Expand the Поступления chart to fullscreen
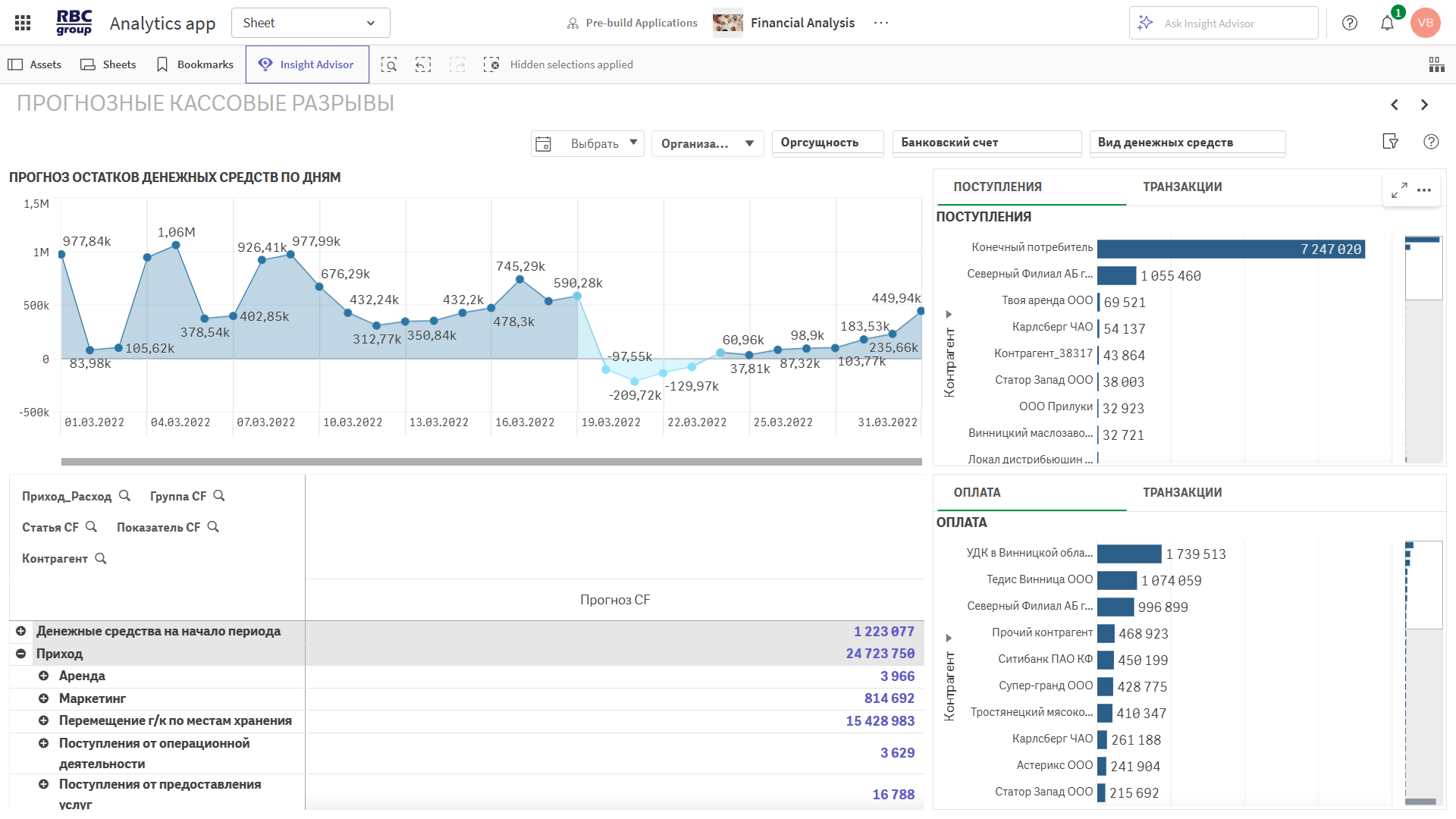Viewport: 1456px width, 819px height. coord(1399,190)
